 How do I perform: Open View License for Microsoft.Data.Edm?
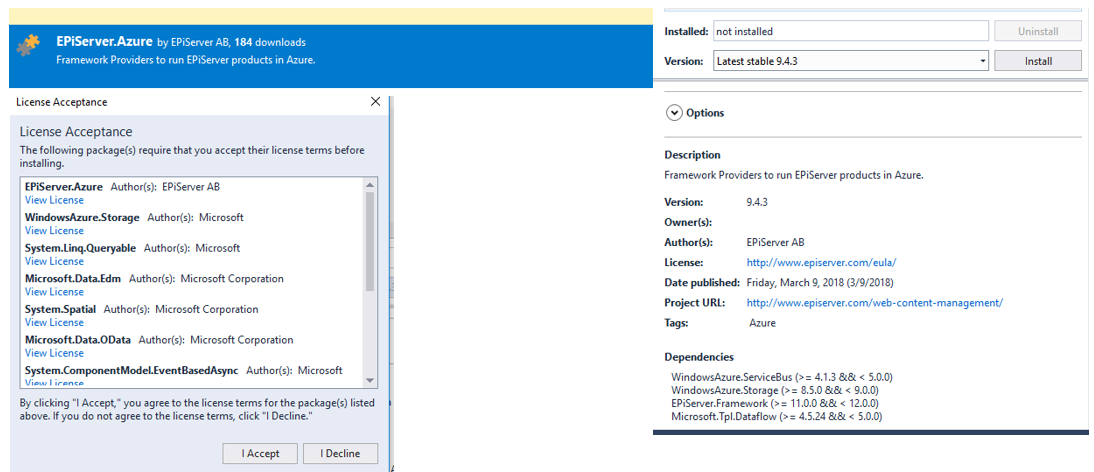[x=54, y=292]
